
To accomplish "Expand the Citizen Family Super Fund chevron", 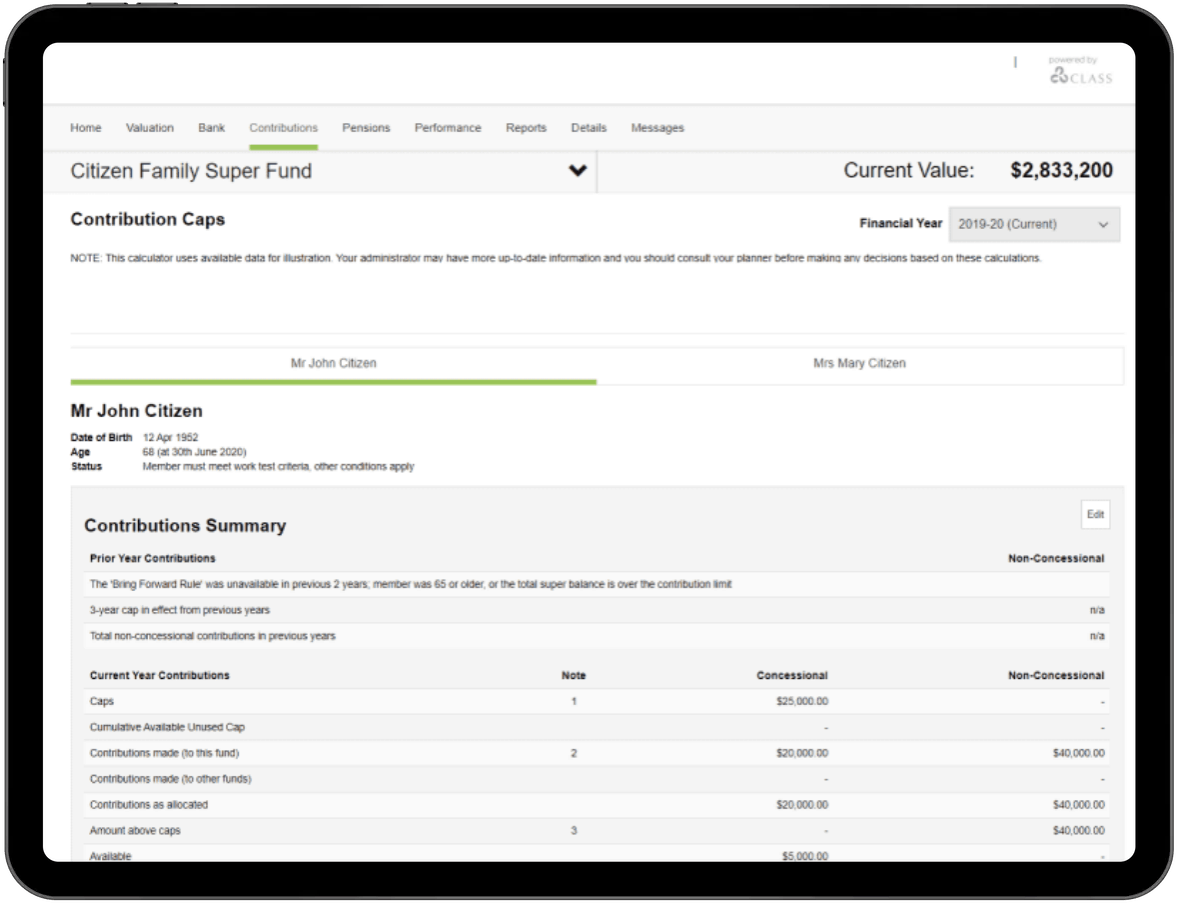I will point(577,170).
